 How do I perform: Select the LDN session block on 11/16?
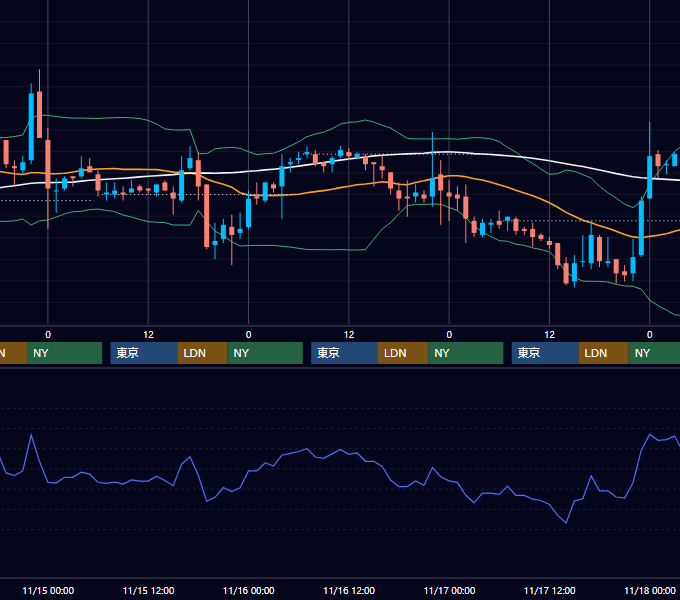point(403,353)
